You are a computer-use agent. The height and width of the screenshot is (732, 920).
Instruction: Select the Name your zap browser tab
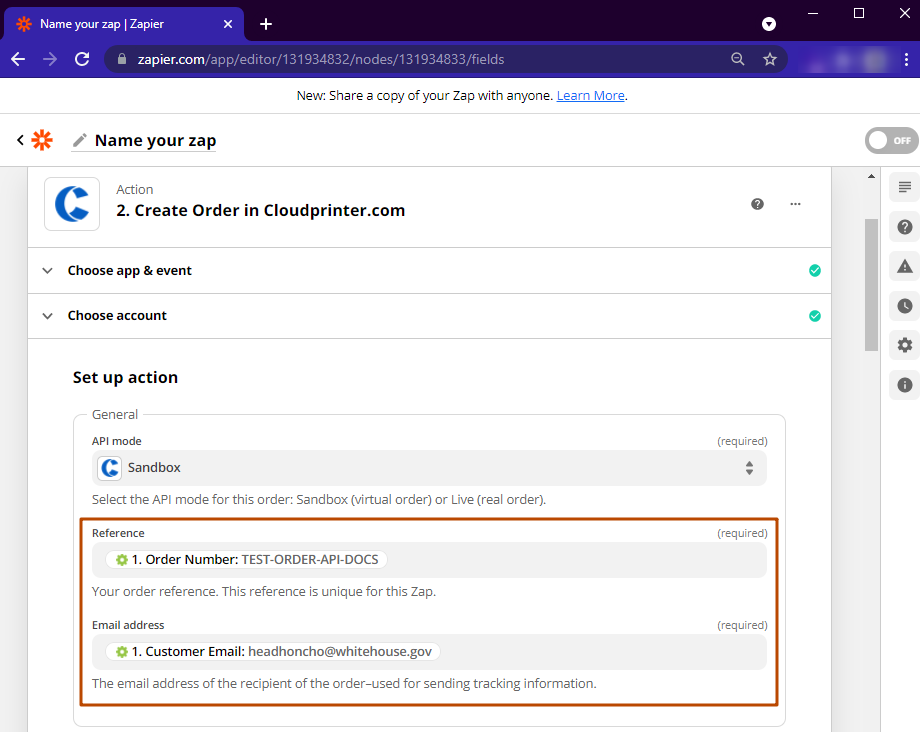[x=124, y=24]
